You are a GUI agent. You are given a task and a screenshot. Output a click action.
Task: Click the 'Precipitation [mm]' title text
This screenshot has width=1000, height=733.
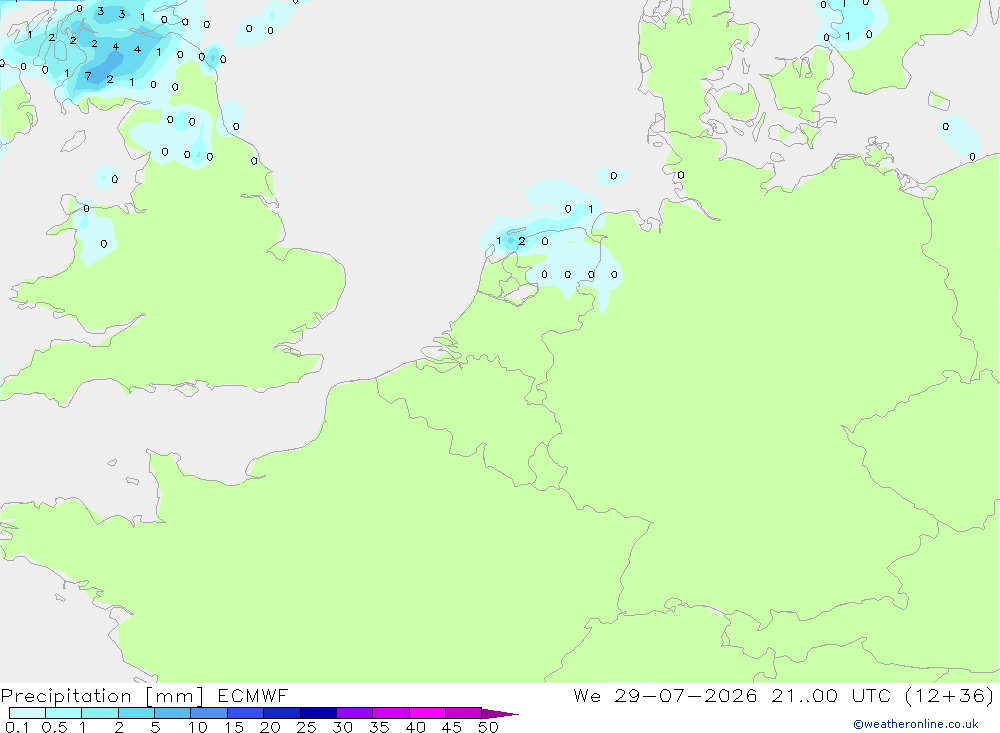(102, 696)
